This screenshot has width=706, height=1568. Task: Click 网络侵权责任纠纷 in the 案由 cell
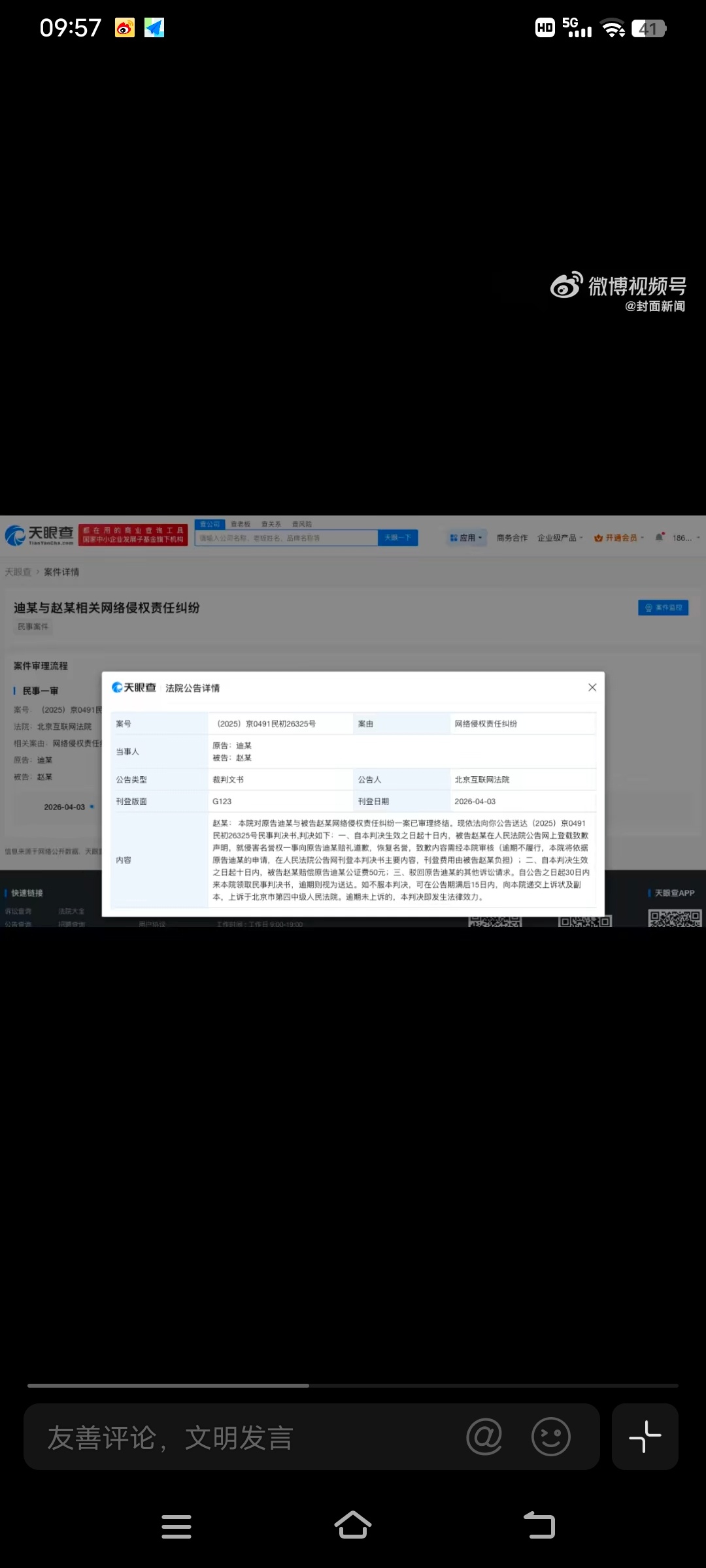click(486, 724)
